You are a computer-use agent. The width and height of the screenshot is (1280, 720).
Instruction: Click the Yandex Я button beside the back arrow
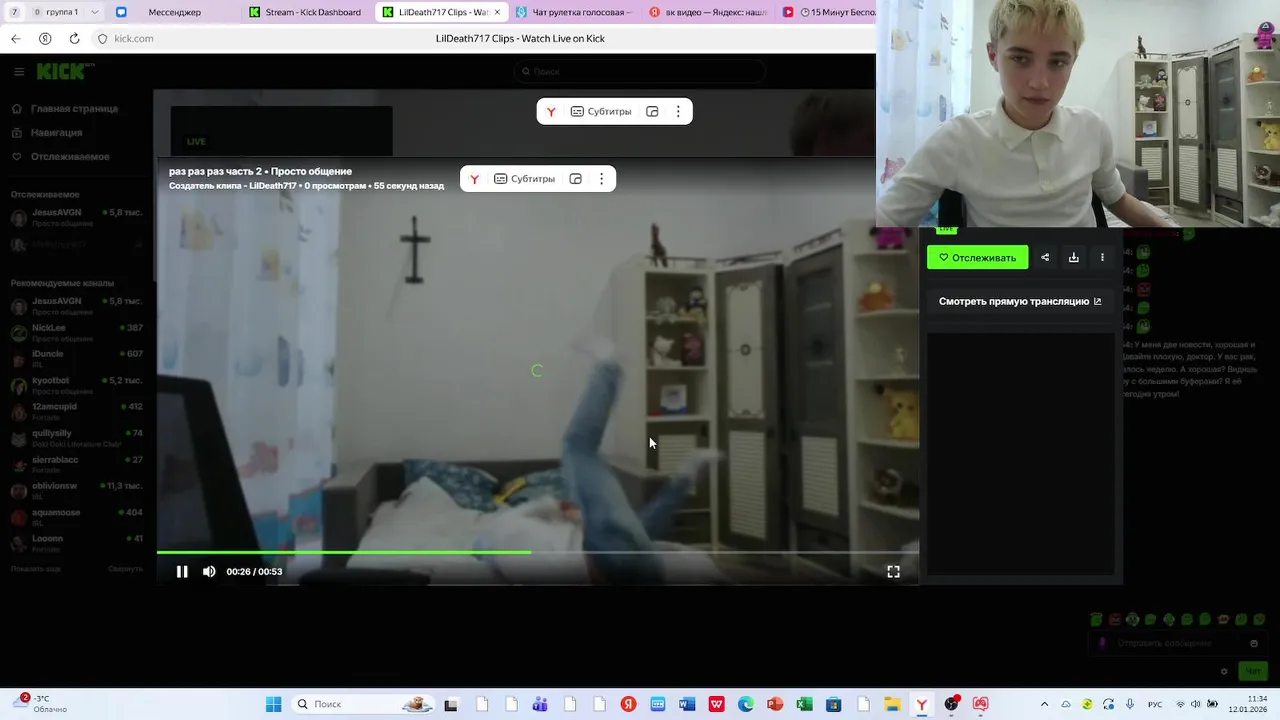click(x=45, y=39)
